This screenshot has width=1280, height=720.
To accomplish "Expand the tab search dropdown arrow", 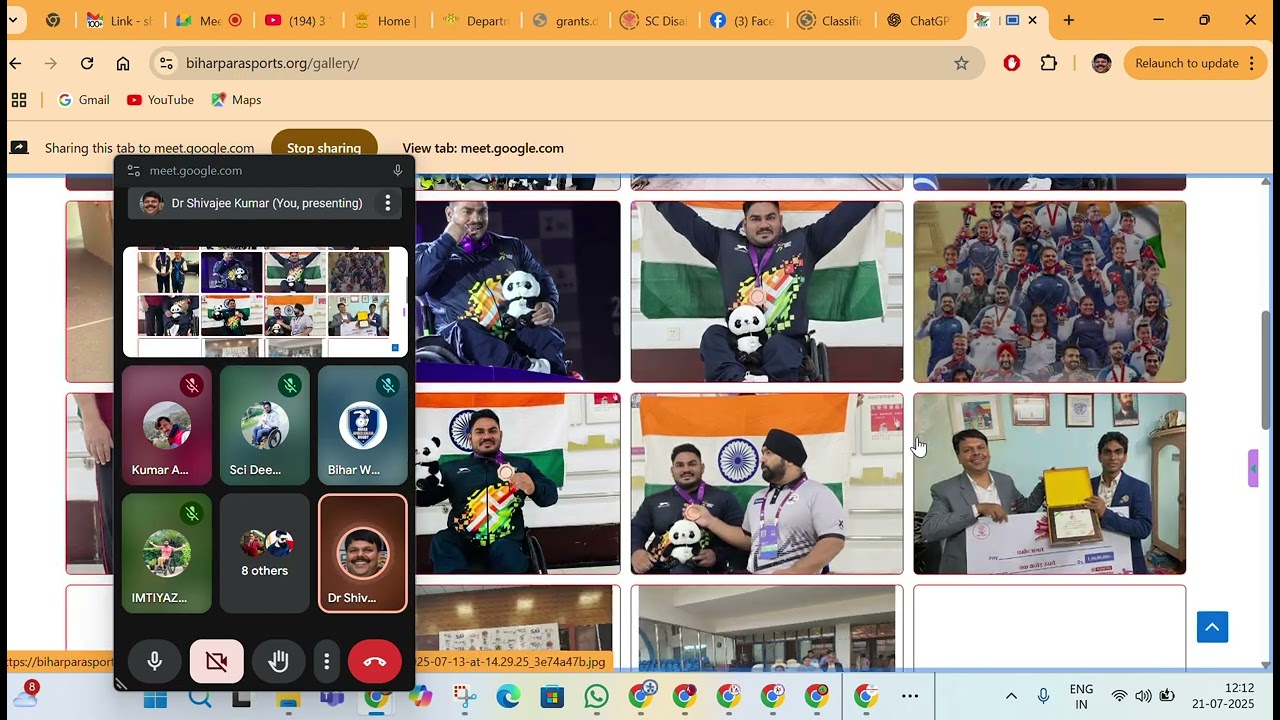I will [13, 20].
